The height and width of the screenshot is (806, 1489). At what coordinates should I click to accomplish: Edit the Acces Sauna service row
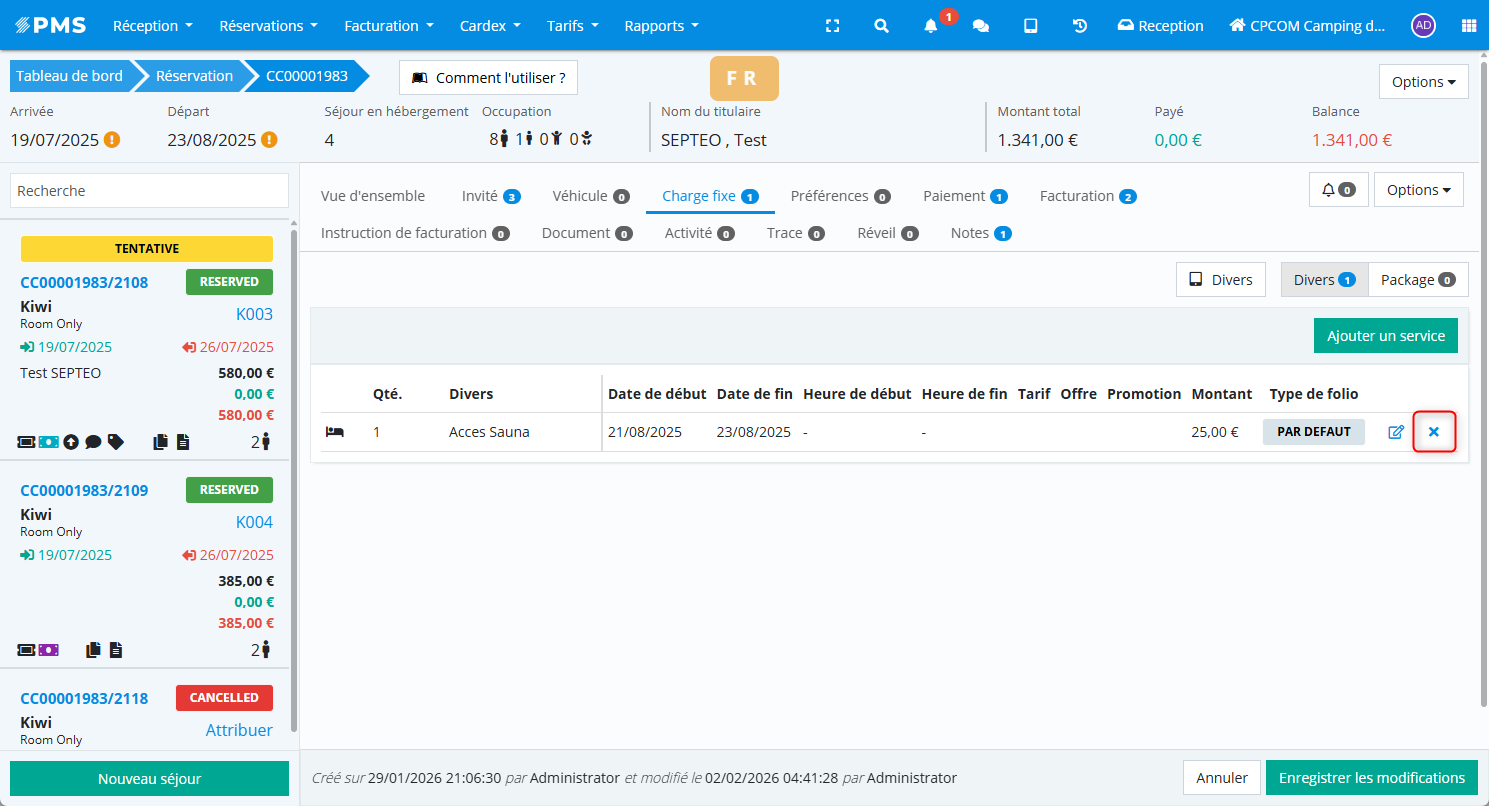pos(1396,432)
